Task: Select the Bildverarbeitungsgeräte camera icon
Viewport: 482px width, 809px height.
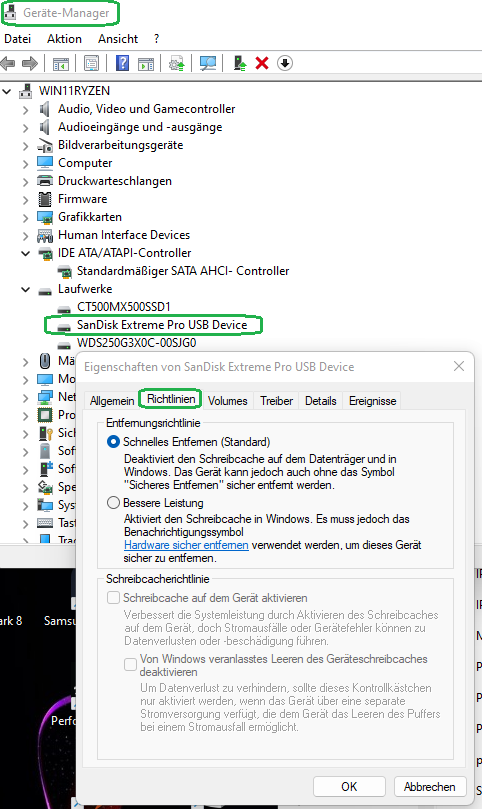Action: point(45,145)
